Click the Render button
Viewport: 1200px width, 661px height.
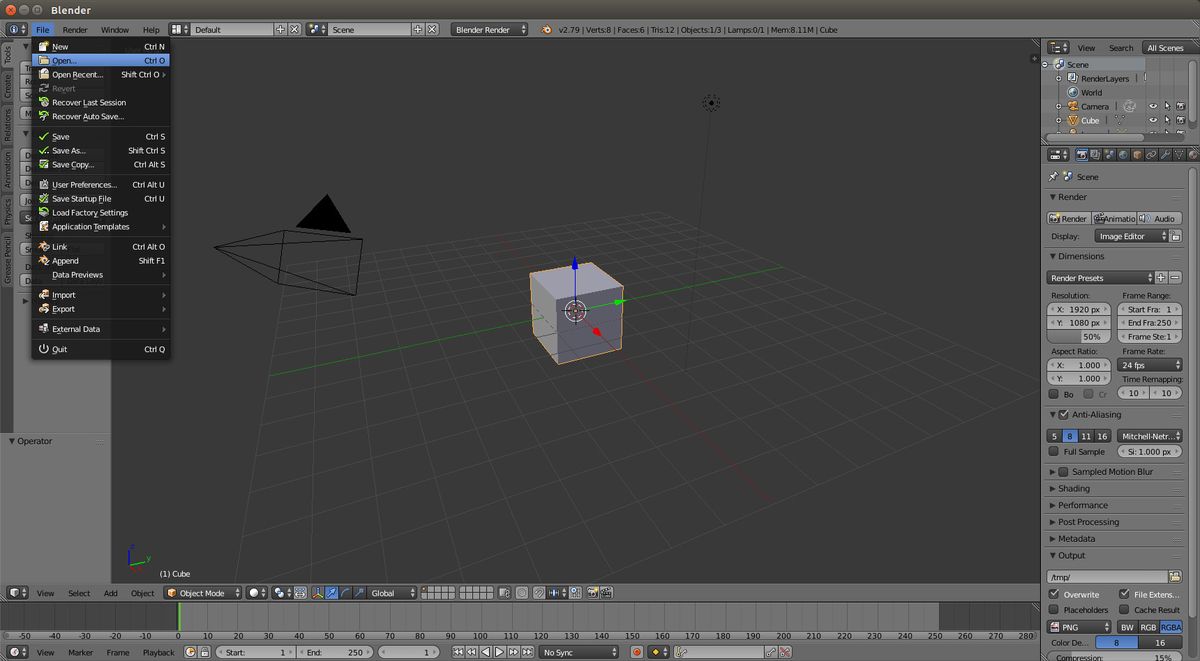(1068, 218)
